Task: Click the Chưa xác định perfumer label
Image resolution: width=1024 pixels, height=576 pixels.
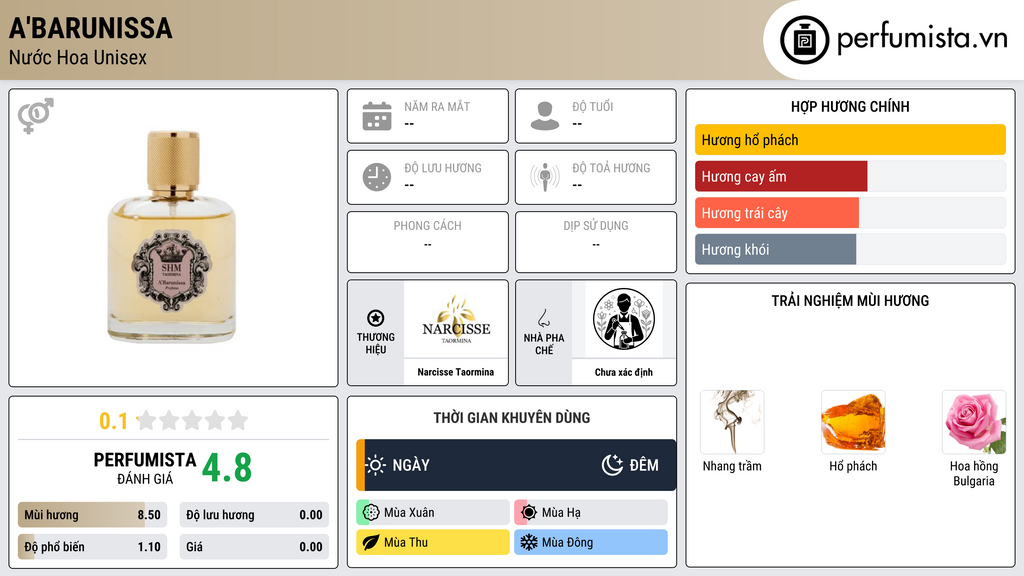Action: [x=624, y=372]
